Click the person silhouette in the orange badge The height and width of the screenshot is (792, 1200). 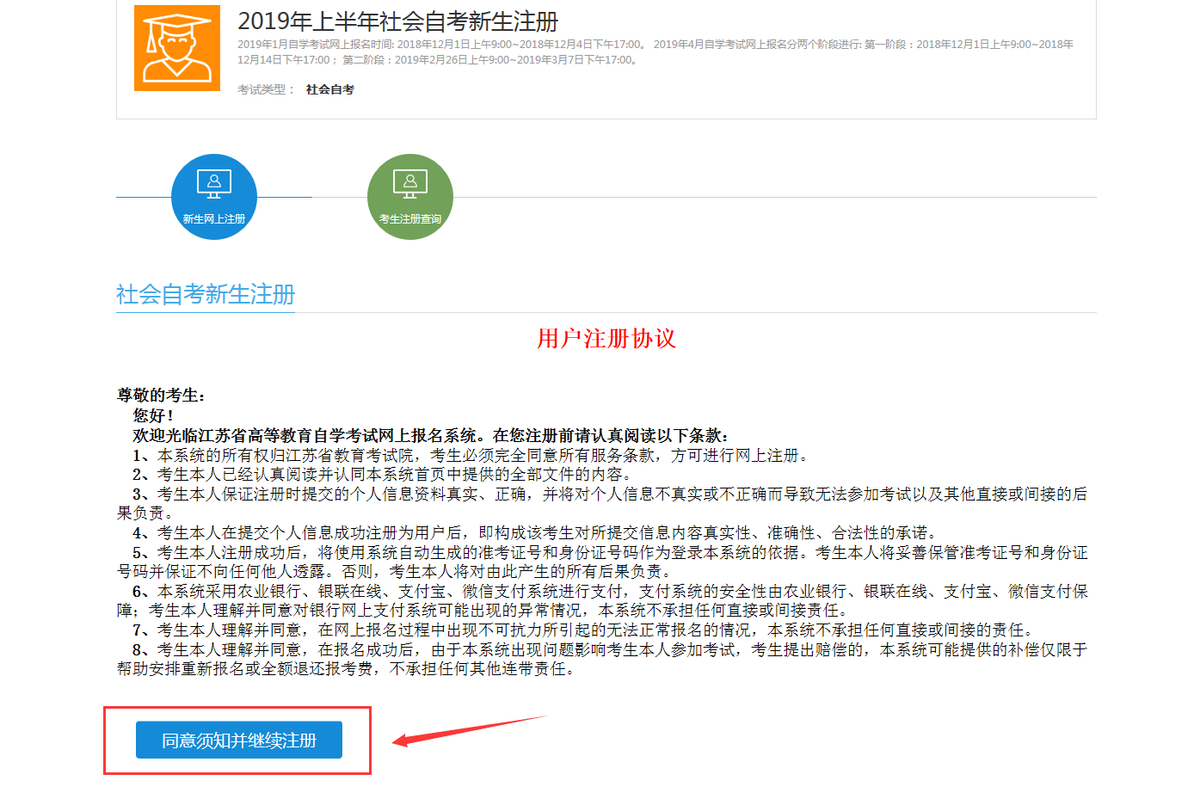[176, 49]
